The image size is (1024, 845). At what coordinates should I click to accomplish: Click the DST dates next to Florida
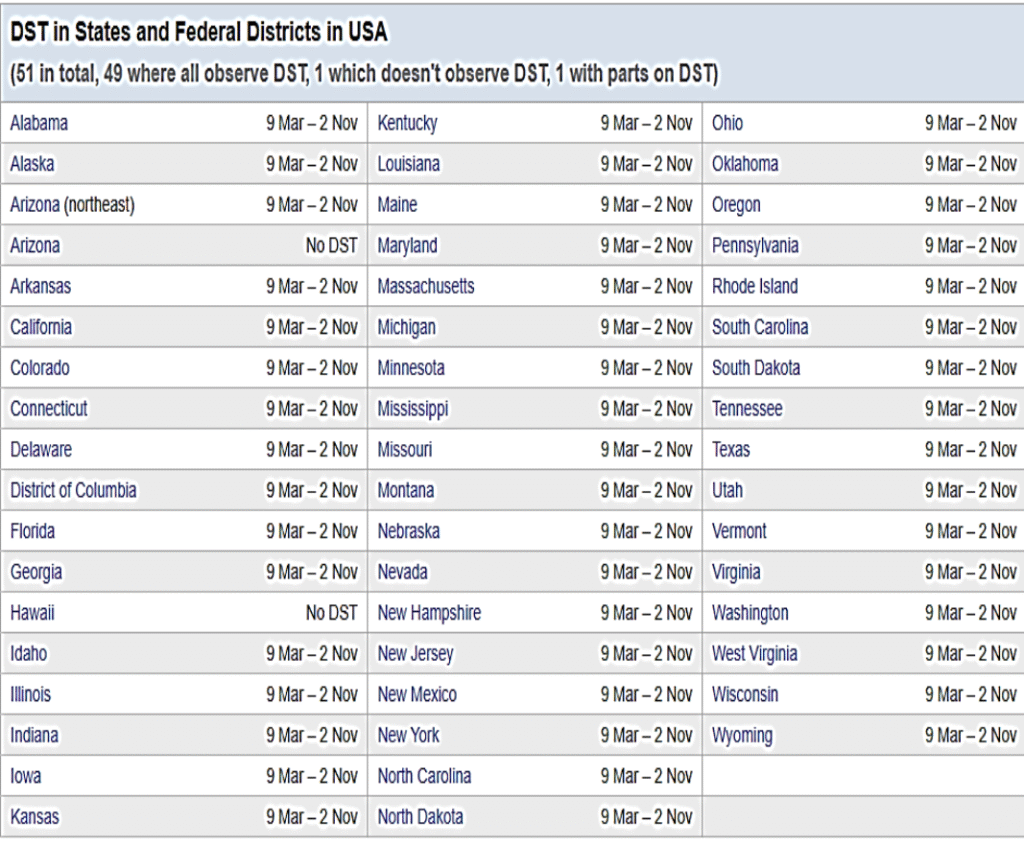(311, 532)
